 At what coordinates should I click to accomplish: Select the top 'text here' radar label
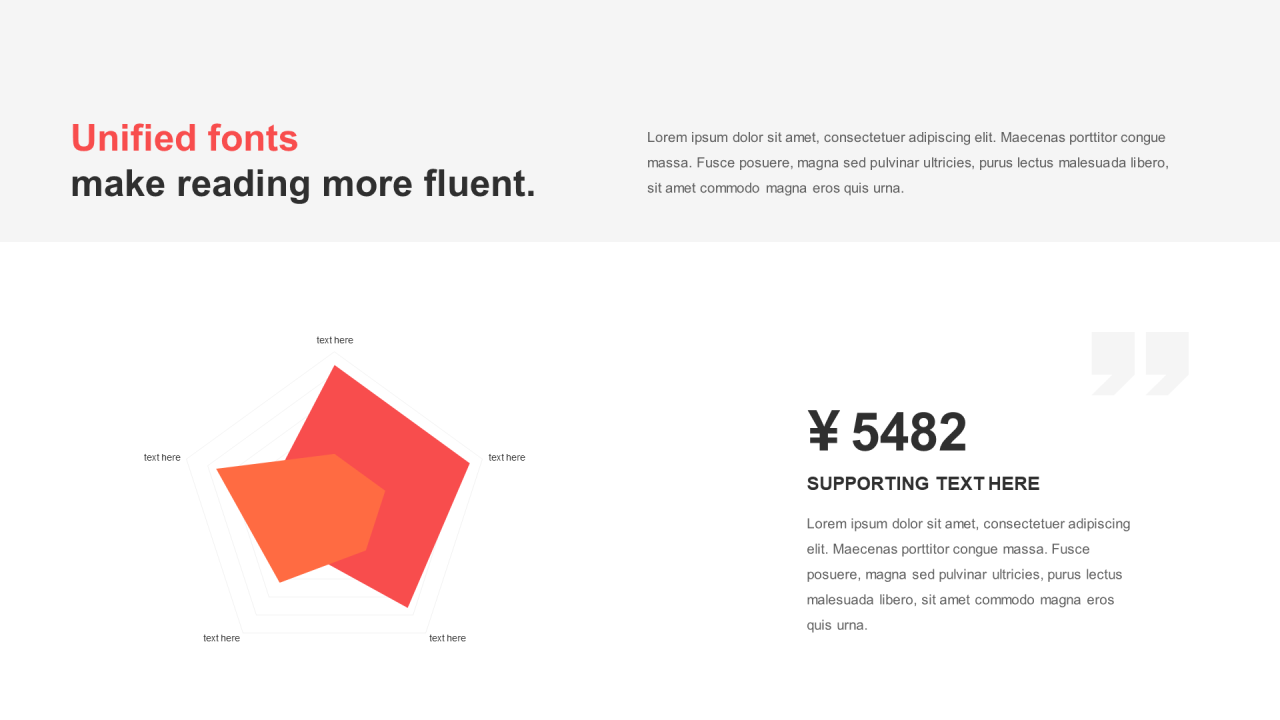click(335, 340)
